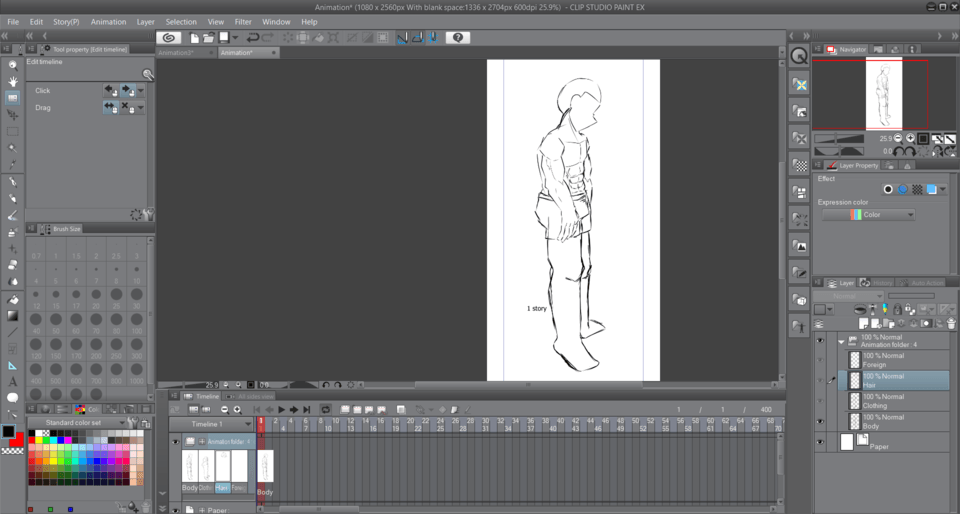
Task: Open the Timeline 1 dropdown
Action: point(248,424)
